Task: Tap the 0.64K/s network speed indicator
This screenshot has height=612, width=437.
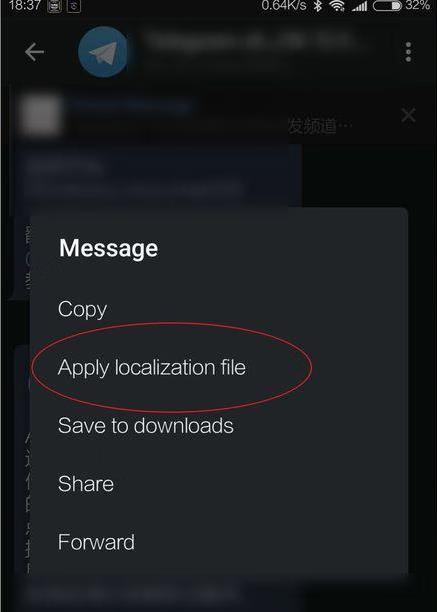Action: (286, 5)
